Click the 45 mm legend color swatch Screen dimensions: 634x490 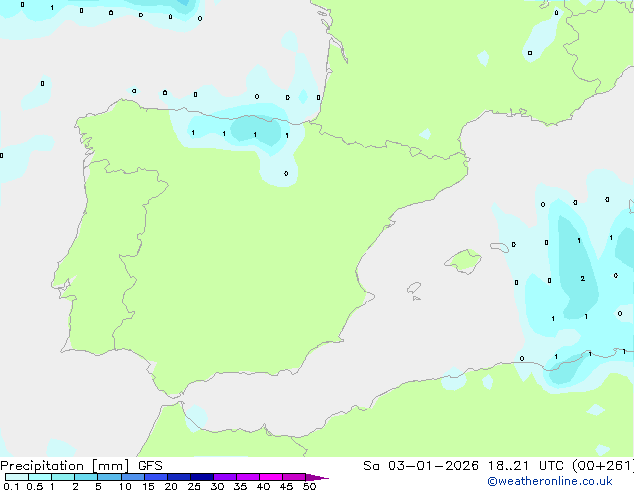294,477
